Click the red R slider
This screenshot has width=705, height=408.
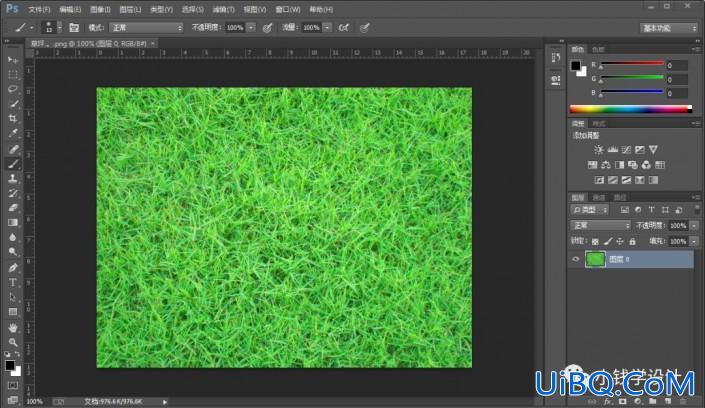[632, 64]
